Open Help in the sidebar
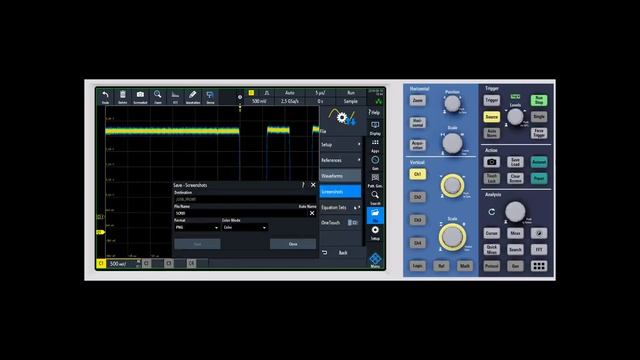 pyautogui.click(x=375, y=112)
